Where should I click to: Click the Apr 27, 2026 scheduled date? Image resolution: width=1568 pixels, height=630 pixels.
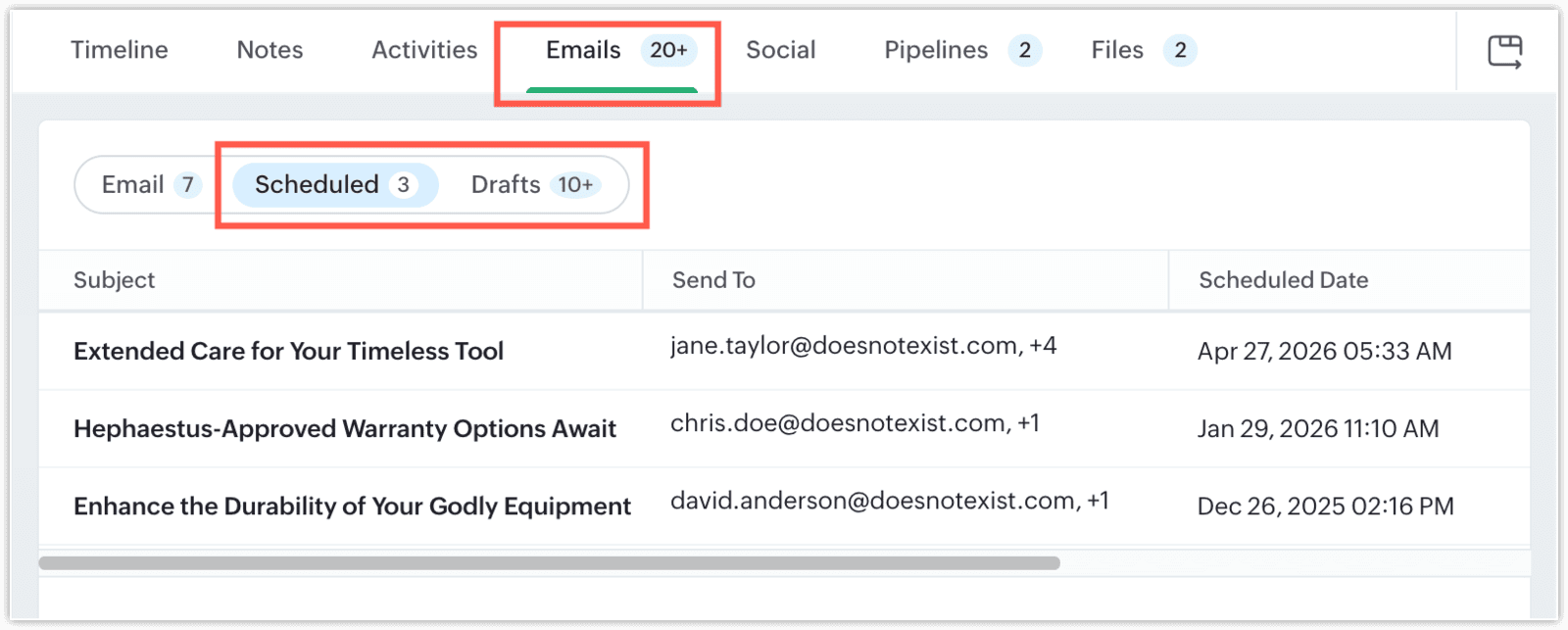[x=1324, y=351]
